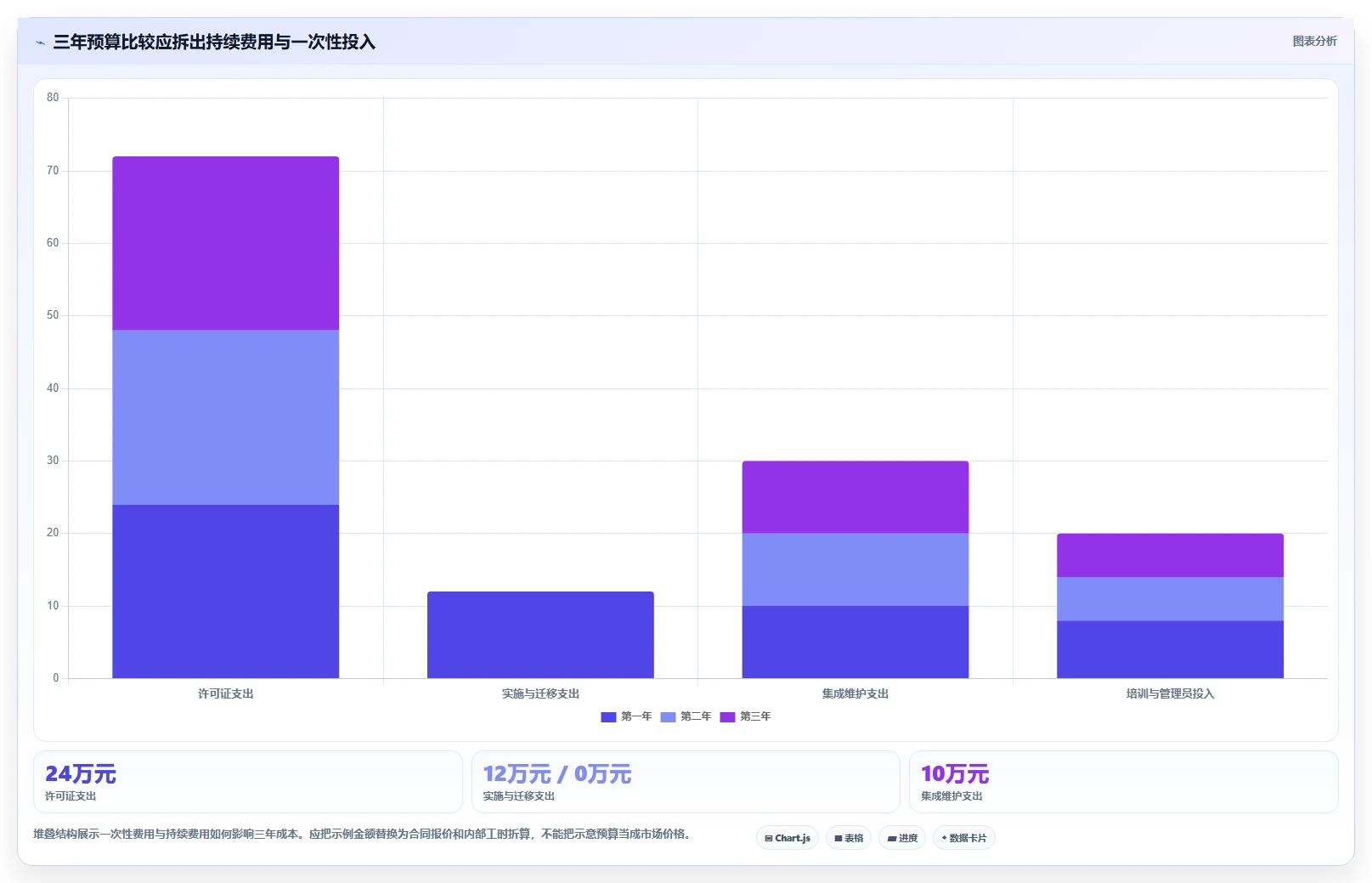Click the light-blue middle segment of 培训与管理员投入 bar
The image size is (1372, 883).
tap(1170, 599)
